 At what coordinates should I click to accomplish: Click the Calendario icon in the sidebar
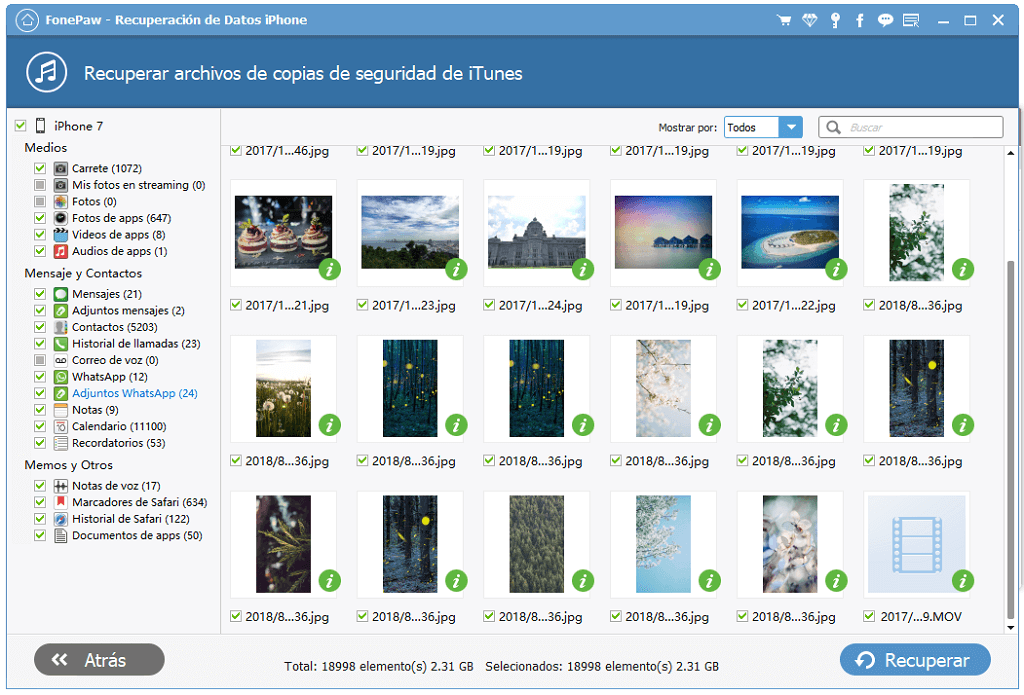point(61,427)
